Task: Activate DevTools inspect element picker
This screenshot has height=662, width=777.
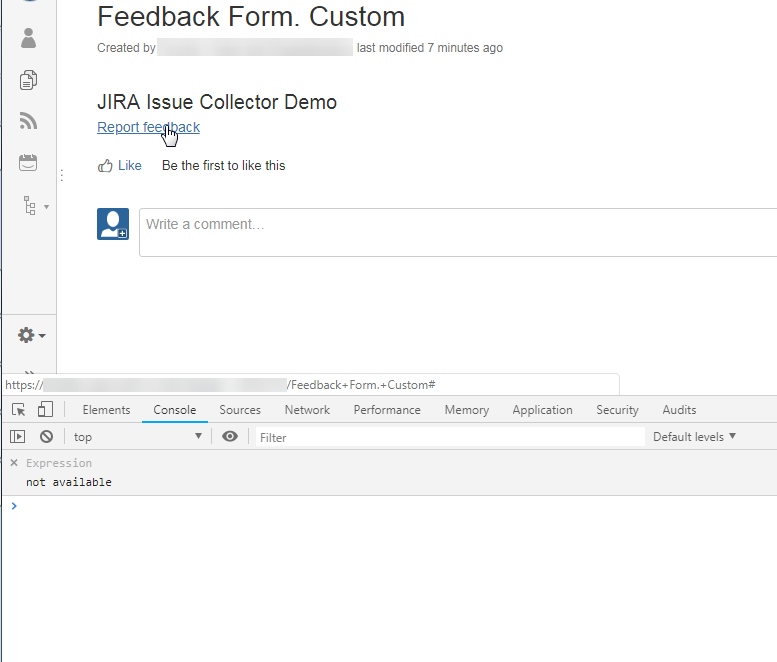Action: click(x=19, y=410)
